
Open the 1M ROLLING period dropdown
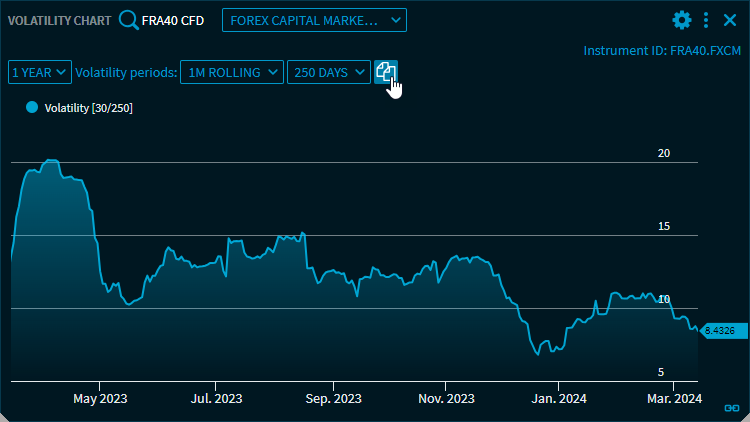click(x=232, y=72)
